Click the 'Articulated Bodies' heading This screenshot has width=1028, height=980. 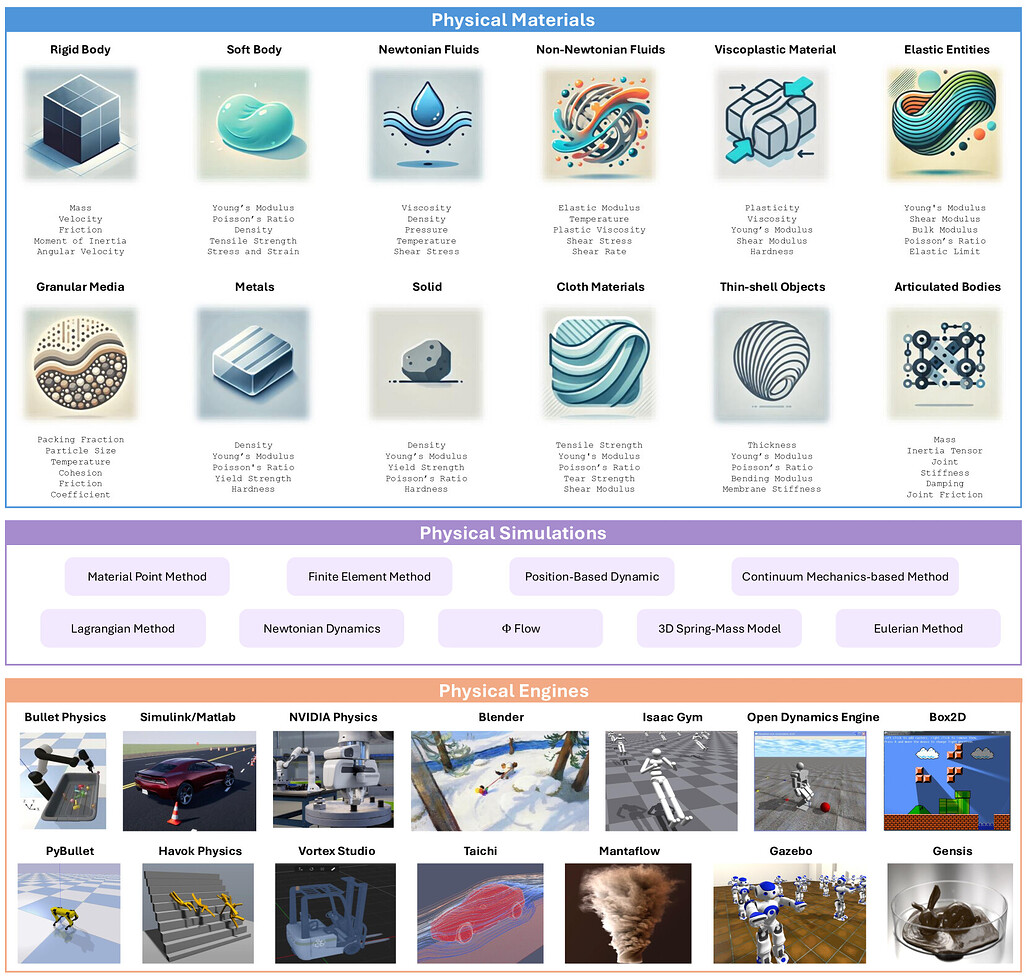(947, 287)
